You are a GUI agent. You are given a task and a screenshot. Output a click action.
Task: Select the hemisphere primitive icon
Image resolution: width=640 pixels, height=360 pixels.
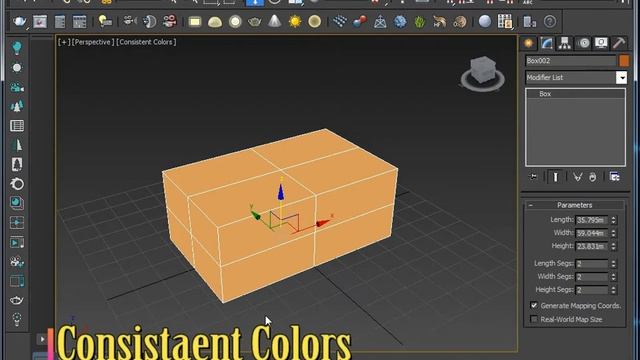coord(215,21)
